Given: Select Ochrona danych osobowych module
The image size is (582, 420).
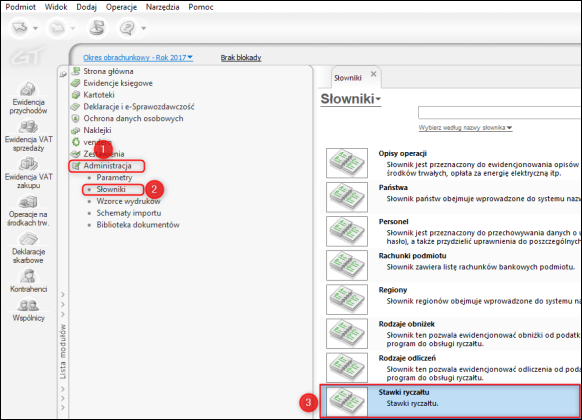Looking at the screenshot, I should point(133,118).
